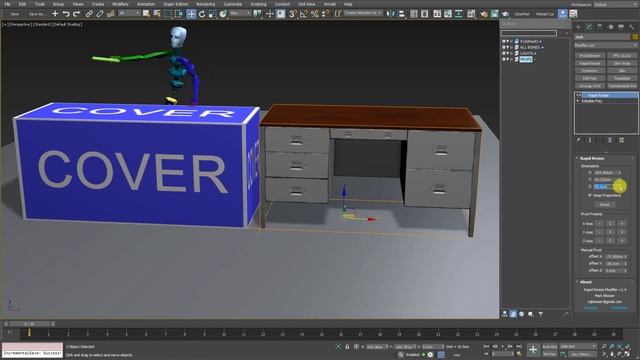The height and width of the screenshot is (360, 640).
Task: Open the Modifiers menu
Action: (x=120, y=4)
